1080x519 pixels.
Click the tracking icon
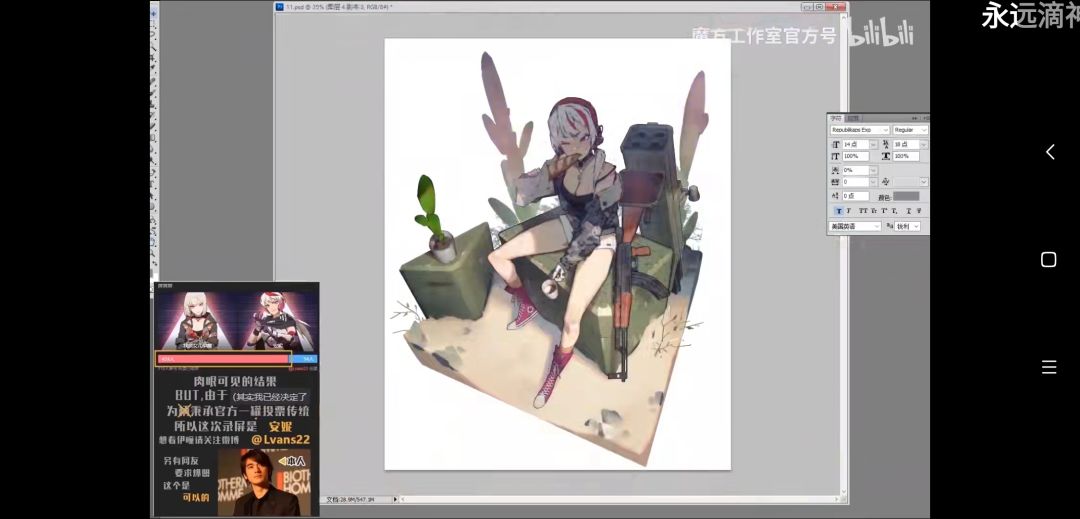point(835,182)
